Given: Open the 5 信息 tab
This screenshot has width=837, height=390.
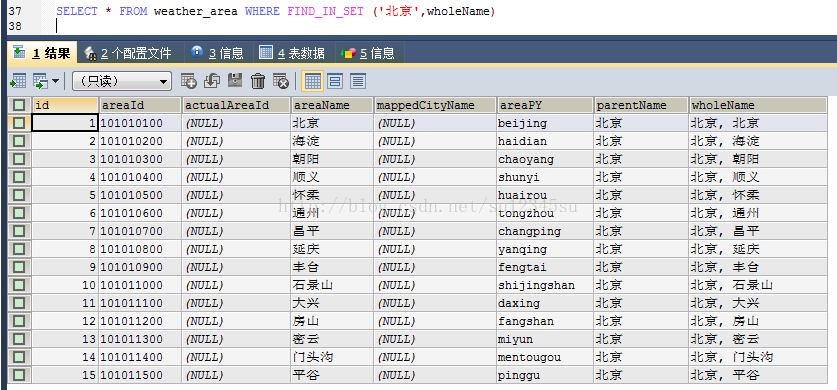Looking at the screenshot, I should [368, 53].
